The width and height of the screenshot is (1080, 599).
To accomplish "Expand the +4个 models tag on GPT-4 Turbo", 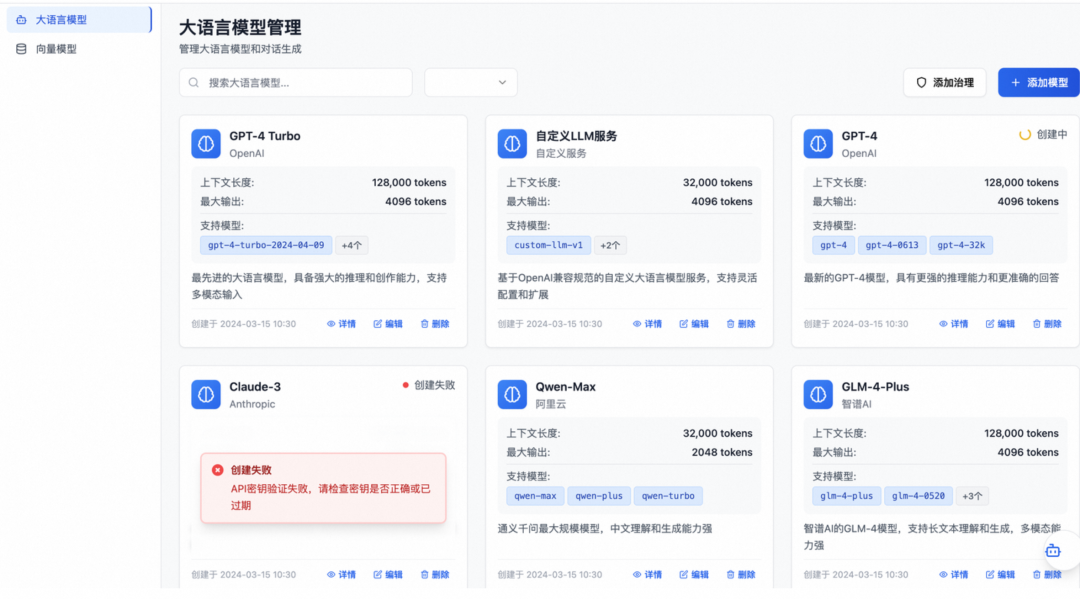I will pos(352,244).
